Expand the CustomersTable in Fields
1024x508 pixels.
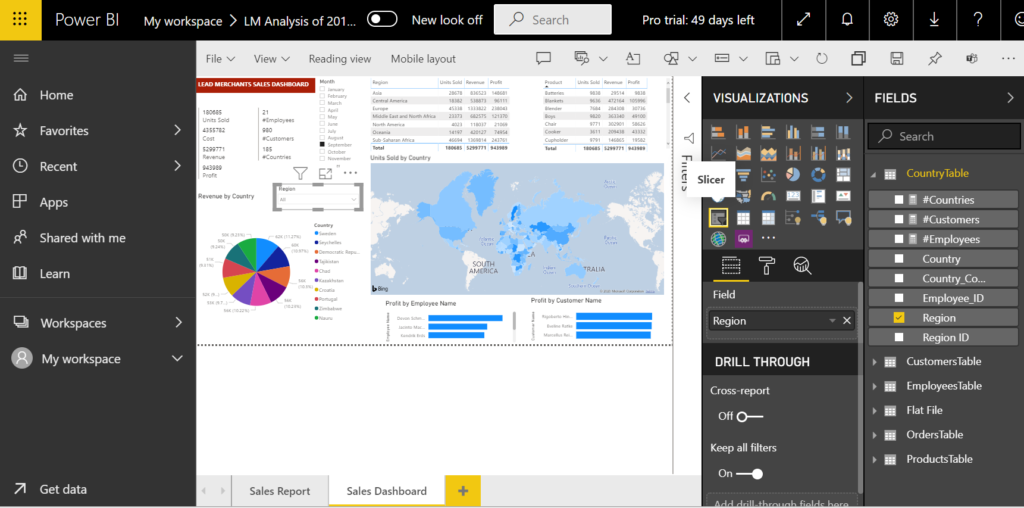coord(876,362)
